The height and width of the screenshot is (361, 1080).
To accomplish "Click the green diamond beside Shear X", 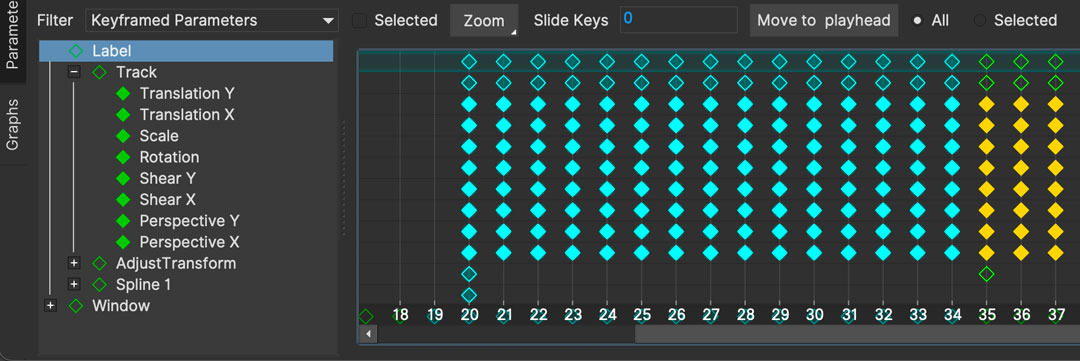I will tap(123, 200).
